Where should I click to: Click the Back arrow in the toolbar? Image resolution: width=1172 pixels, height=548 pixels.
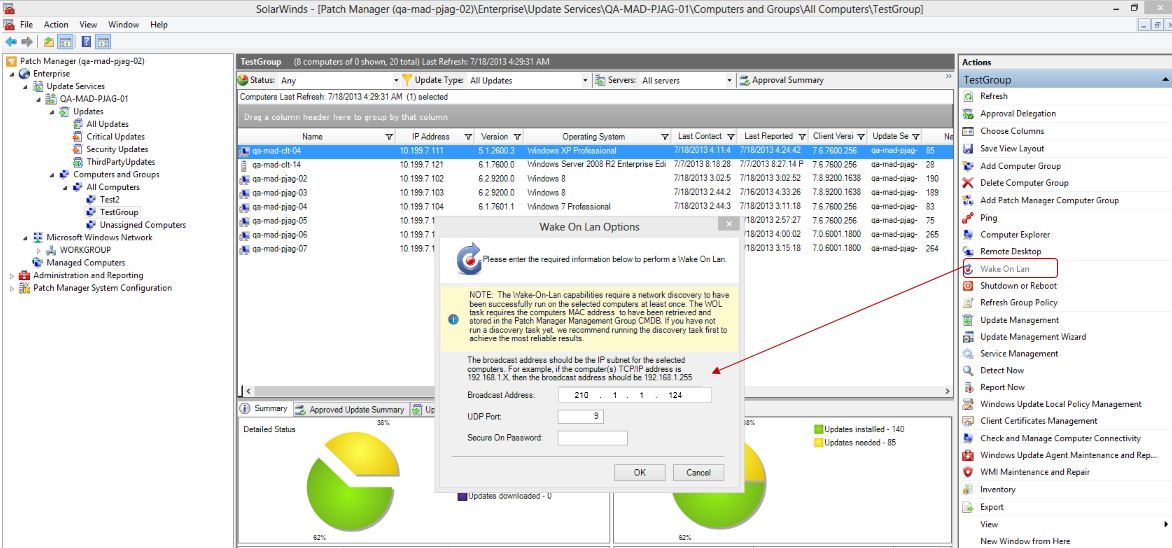(10, 42)
